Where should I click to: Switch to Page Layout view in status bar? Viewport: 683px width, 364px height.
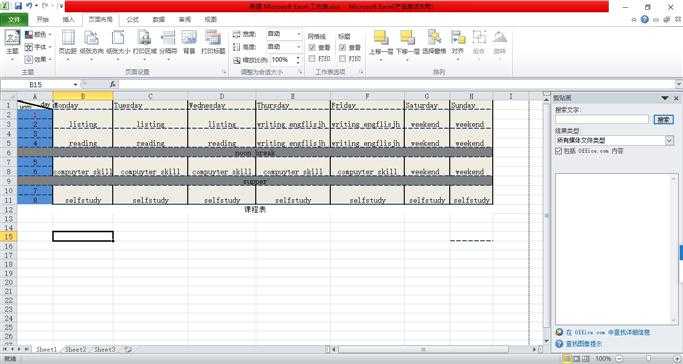(576, 359)
